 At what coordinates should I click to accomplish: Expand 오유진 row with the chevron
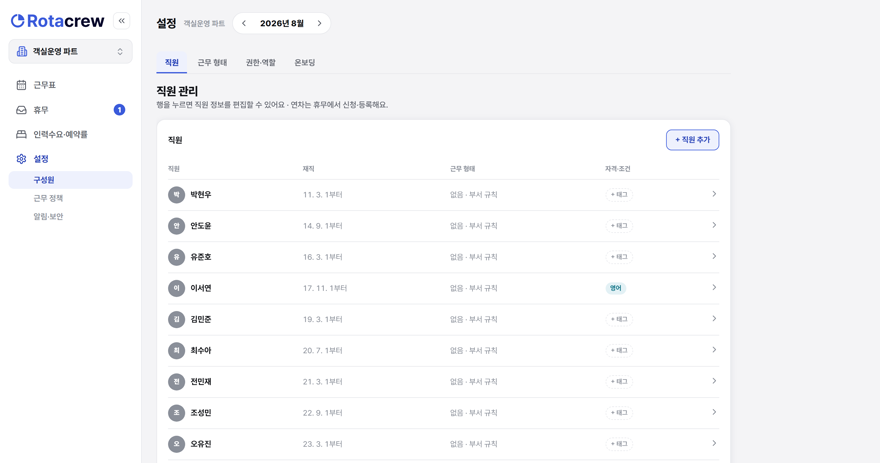pyautogui.click(x=714, y=443)
